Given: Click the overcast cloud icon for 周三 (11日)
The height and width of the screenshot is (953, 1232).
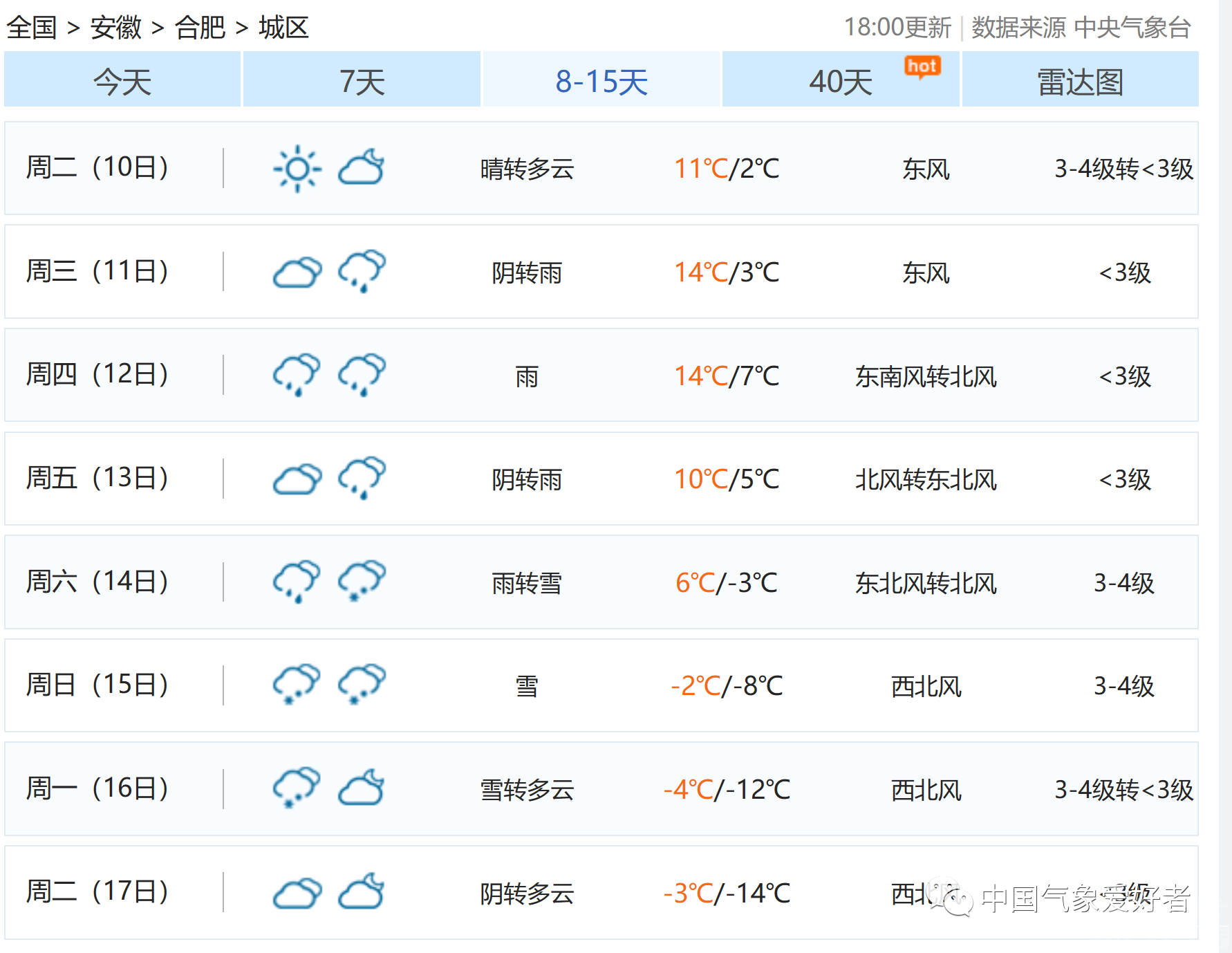Looking at the screenshot, I should coord(297,272).
